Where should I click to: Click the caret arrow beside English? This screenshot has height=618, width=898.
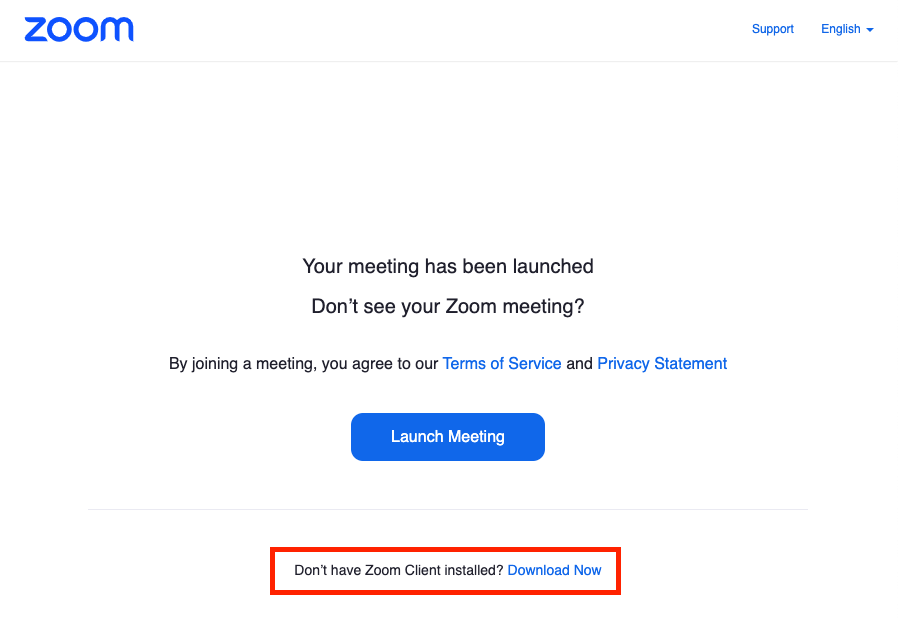870,30
